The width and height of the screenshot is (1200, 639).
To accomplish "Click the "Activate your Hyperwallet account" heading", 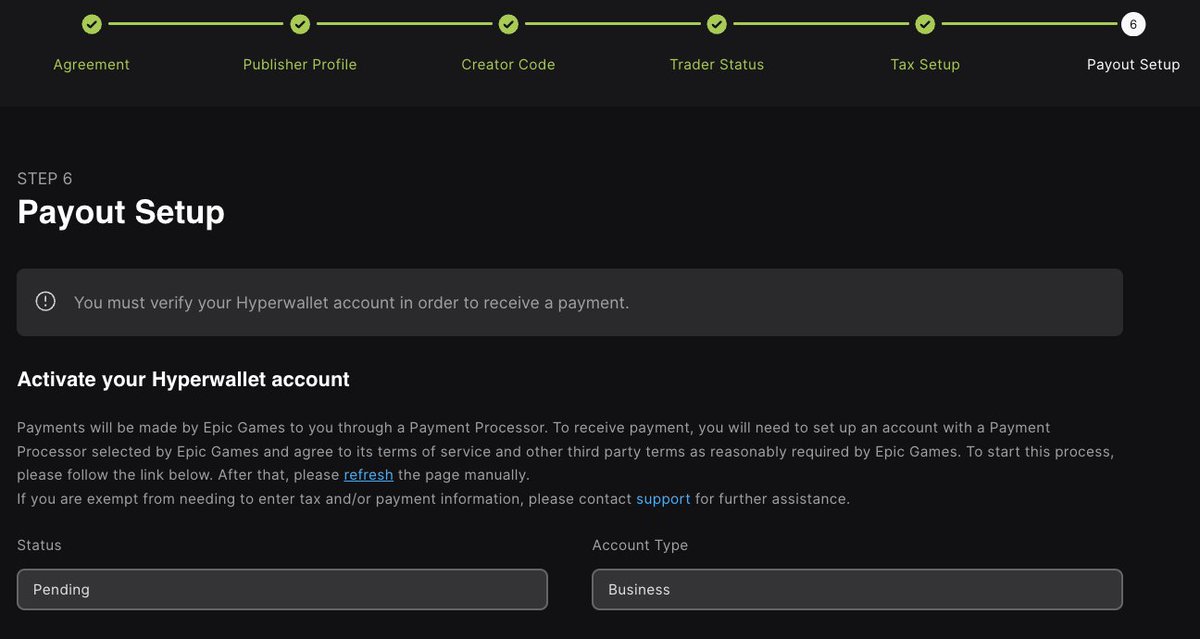I will 183,380.
